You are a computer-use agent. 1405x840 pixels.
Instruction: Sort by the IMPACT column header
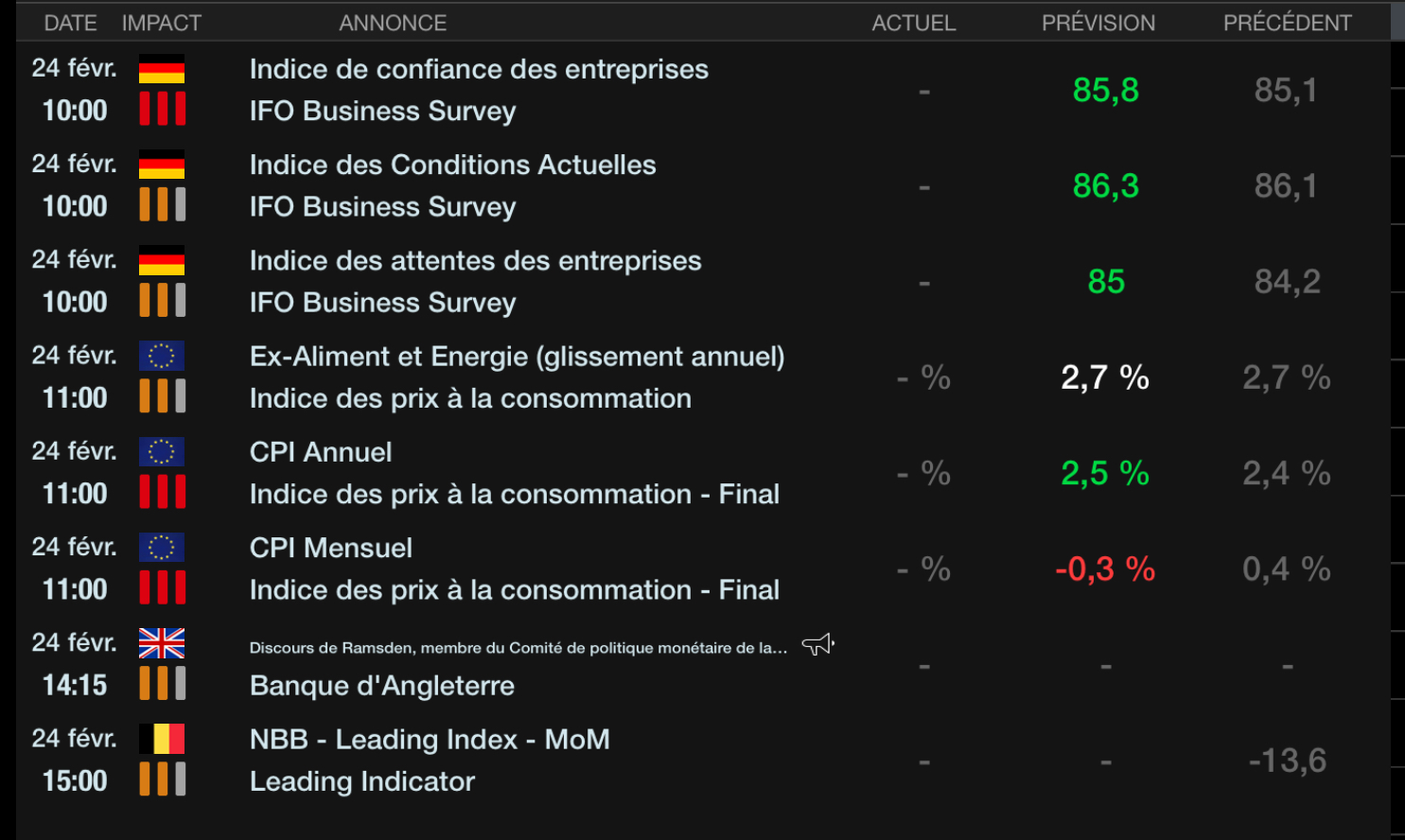(162, 23)
